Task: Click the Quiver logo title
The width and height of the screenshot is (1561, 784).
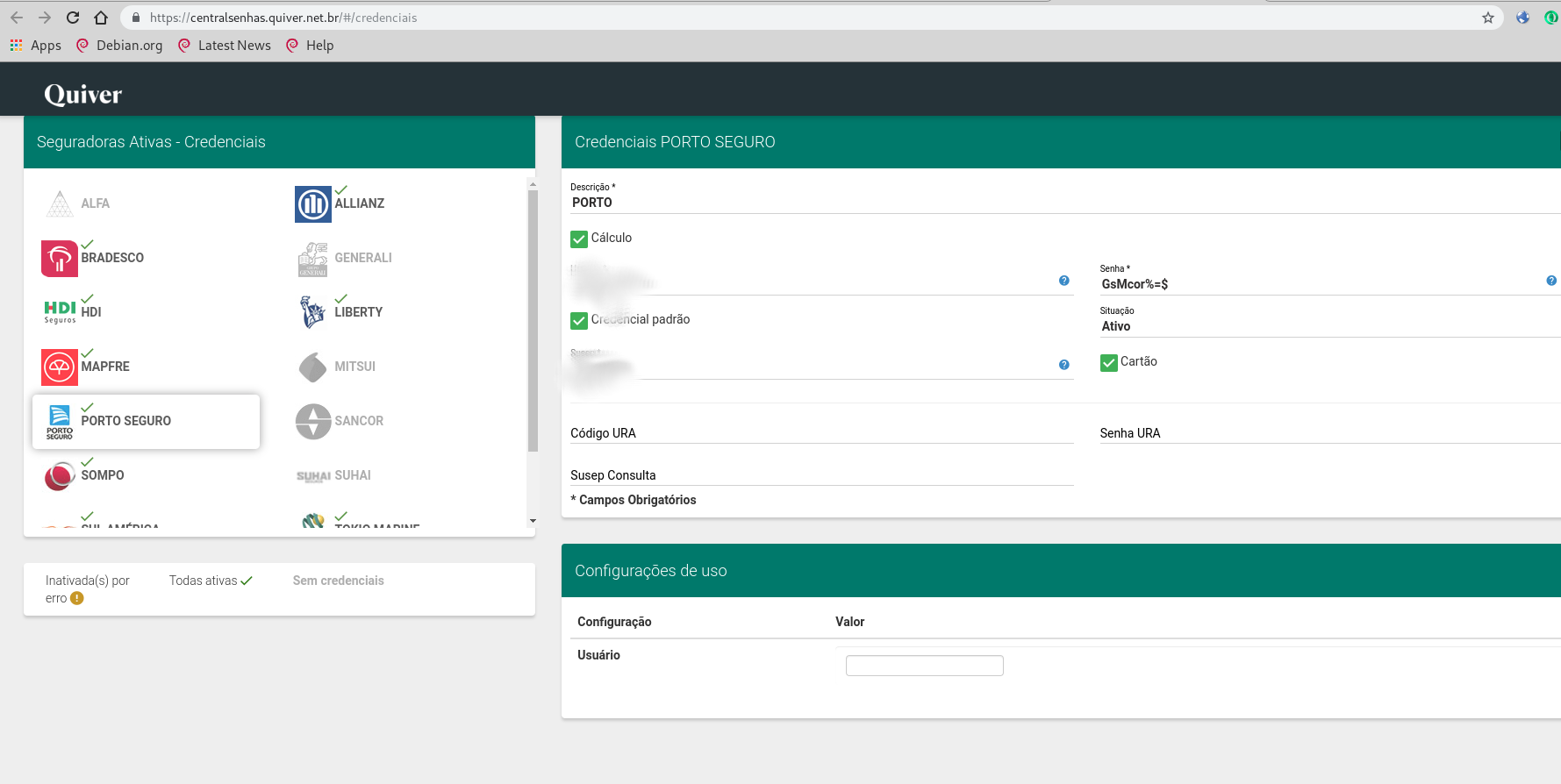Action: 83,94
